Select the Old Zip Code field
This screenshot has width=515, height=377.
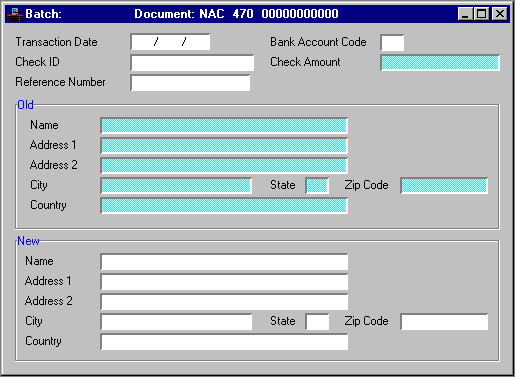click(444, 186)
